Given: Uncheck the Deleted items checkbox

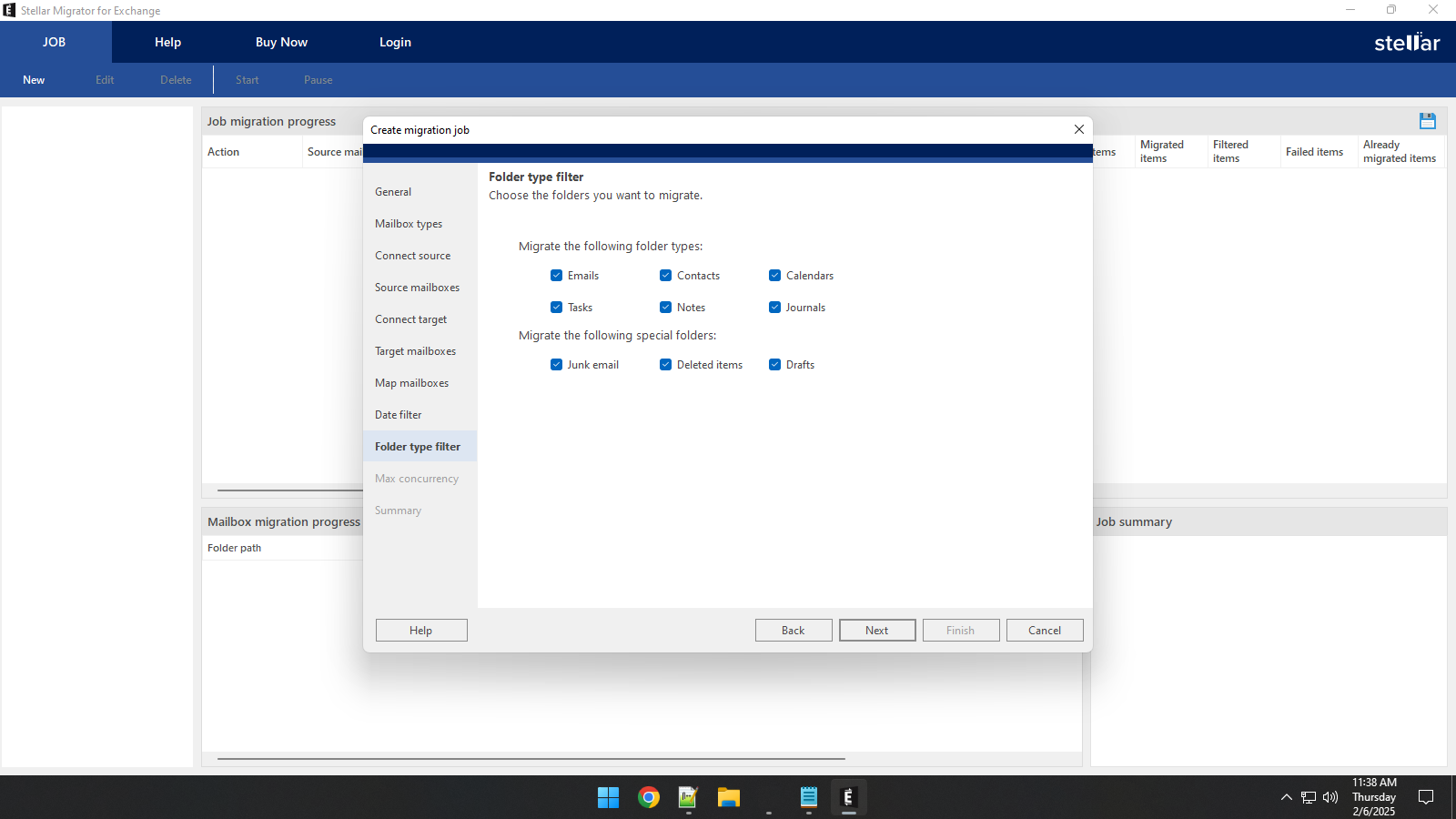Looking at the screenshot, I should [665, 365].
